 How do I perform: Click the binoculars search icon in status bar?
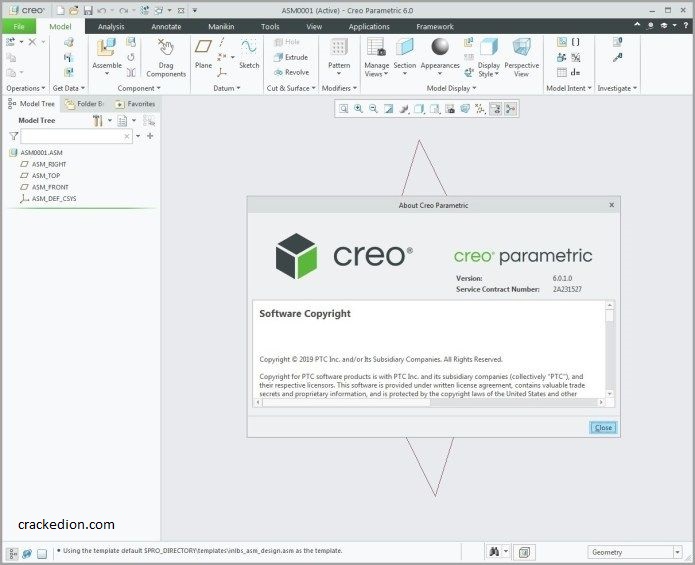(494, 552)
